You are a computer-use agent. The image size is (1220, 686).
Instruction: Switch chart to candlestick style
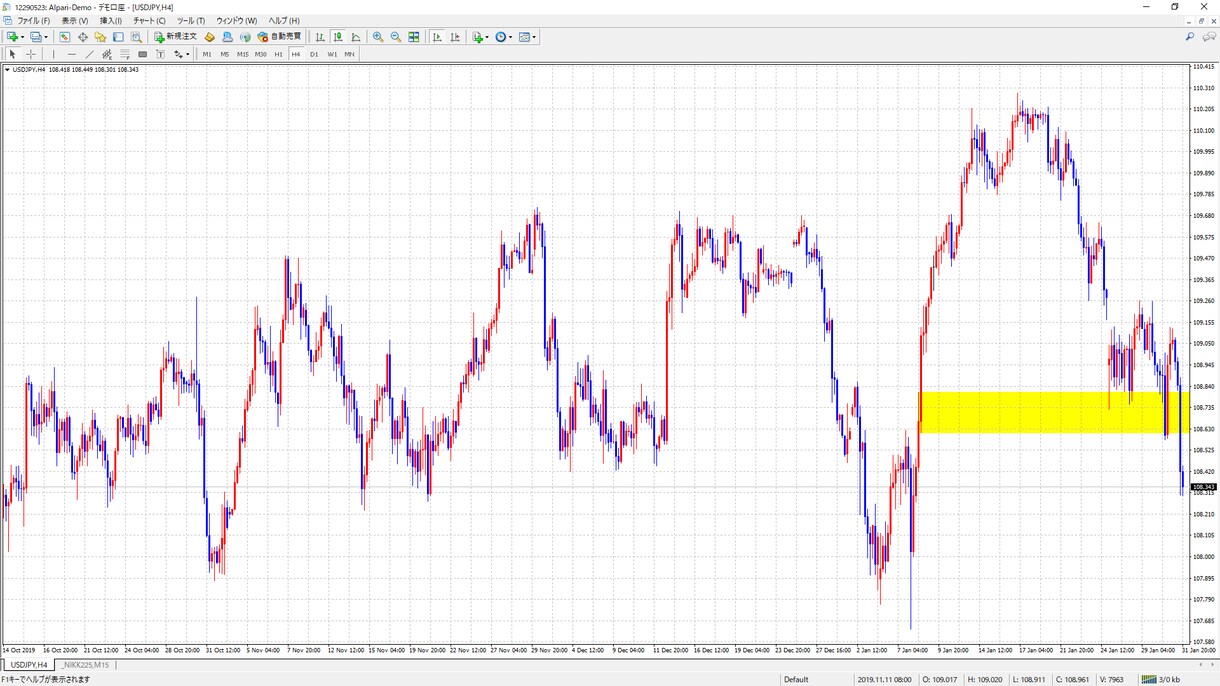[338, 37]
